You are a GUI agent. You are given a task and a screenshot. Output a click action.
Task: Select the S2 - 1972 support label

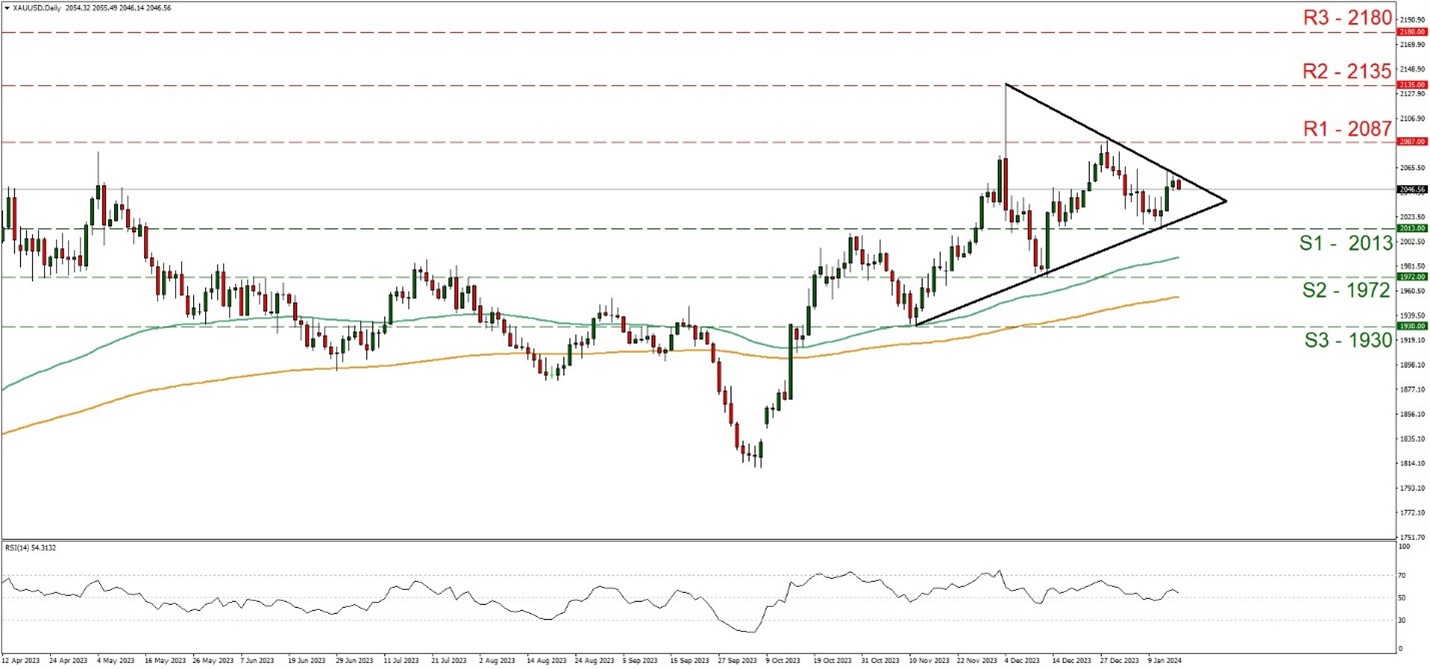(x=1345, y=291)
